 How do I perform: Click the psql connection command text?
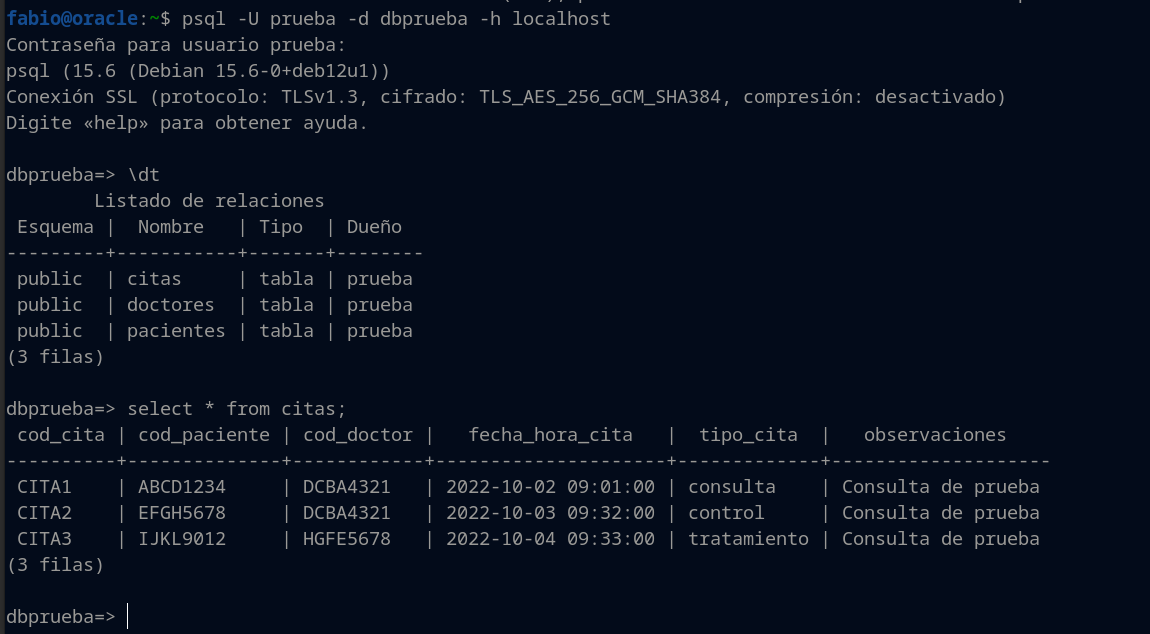[396, 19]
